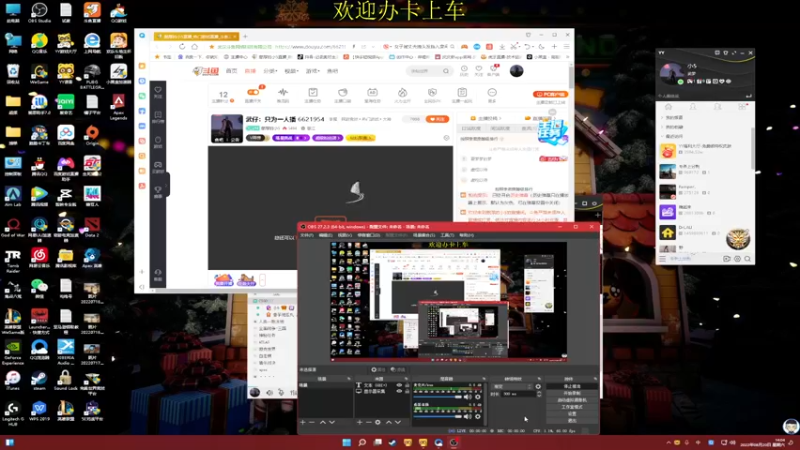Image resolution: width=800 pixels, height=450 pixels.
Task: Open the OBS Studio desktop shortcut
Action: 39,12
